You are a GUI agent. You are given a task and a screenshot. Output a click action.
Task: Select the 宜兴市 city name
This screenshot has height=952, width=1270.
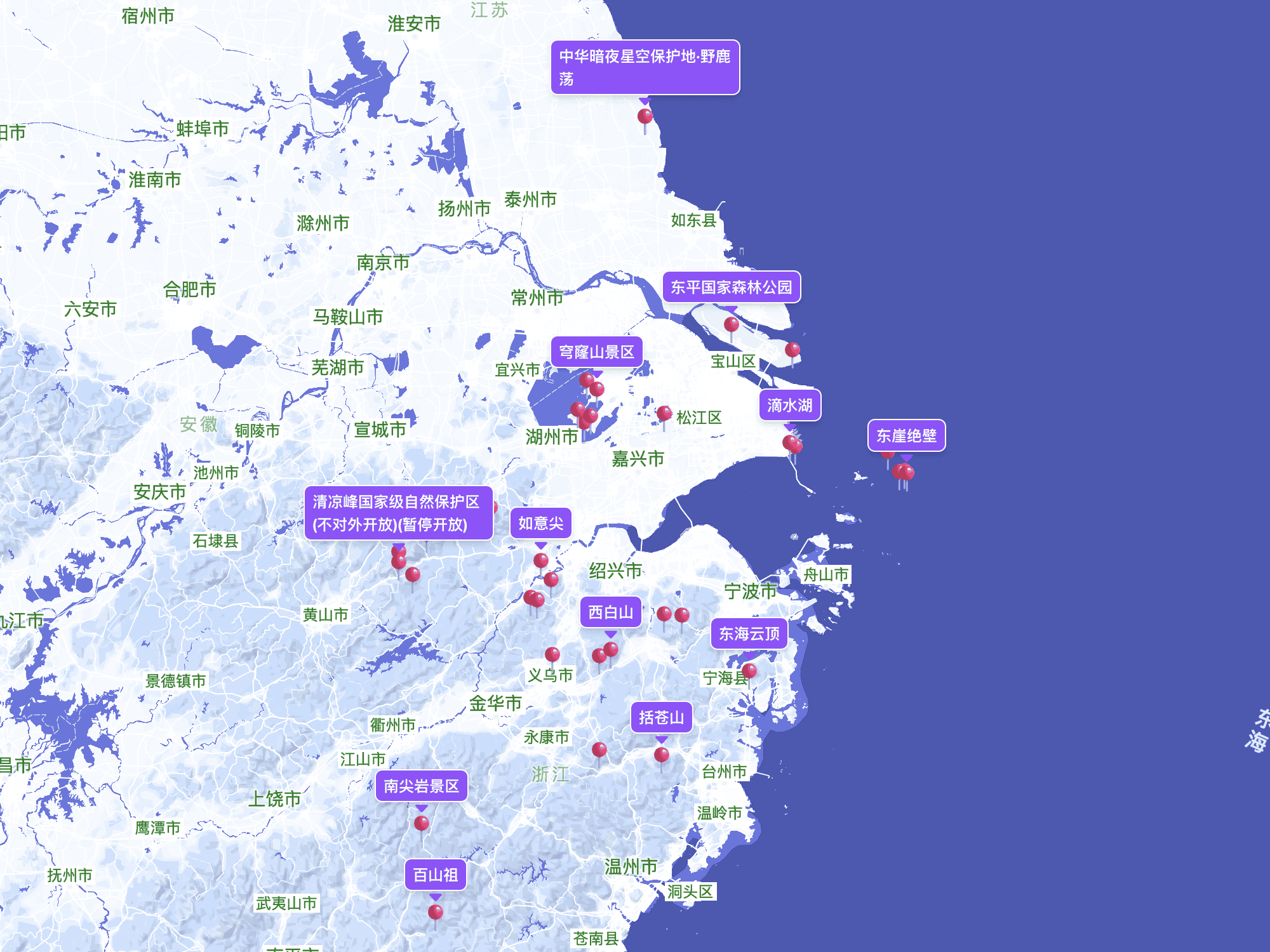point(518,370)
